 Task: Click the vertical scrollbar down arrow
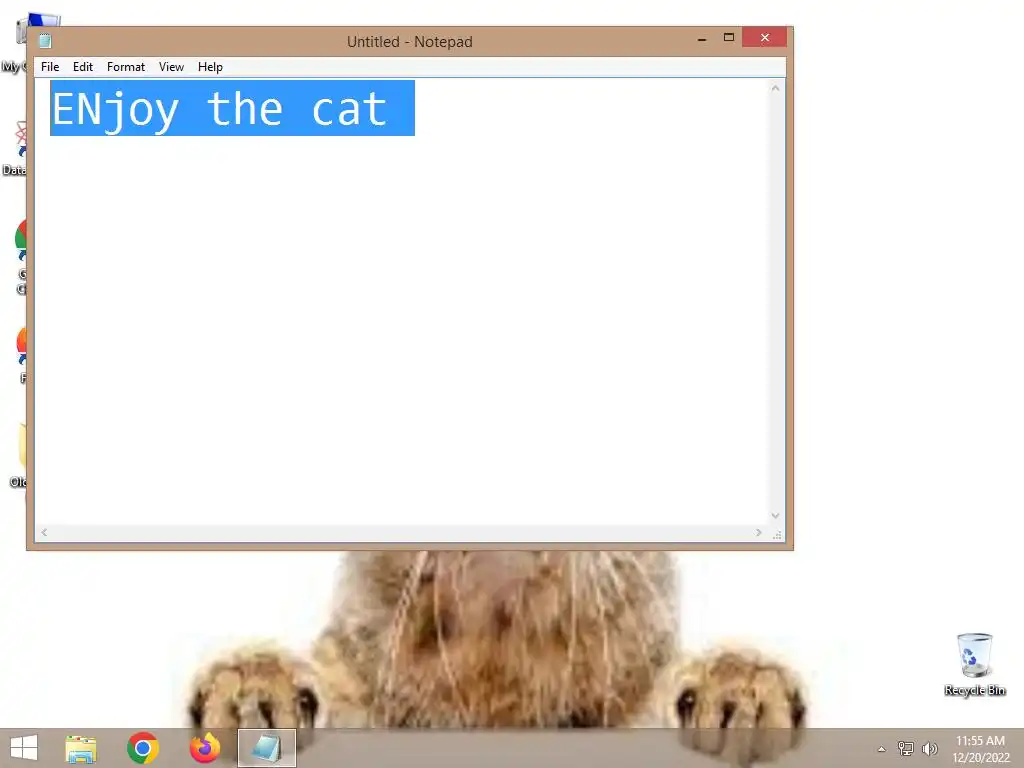click(775, 515)
